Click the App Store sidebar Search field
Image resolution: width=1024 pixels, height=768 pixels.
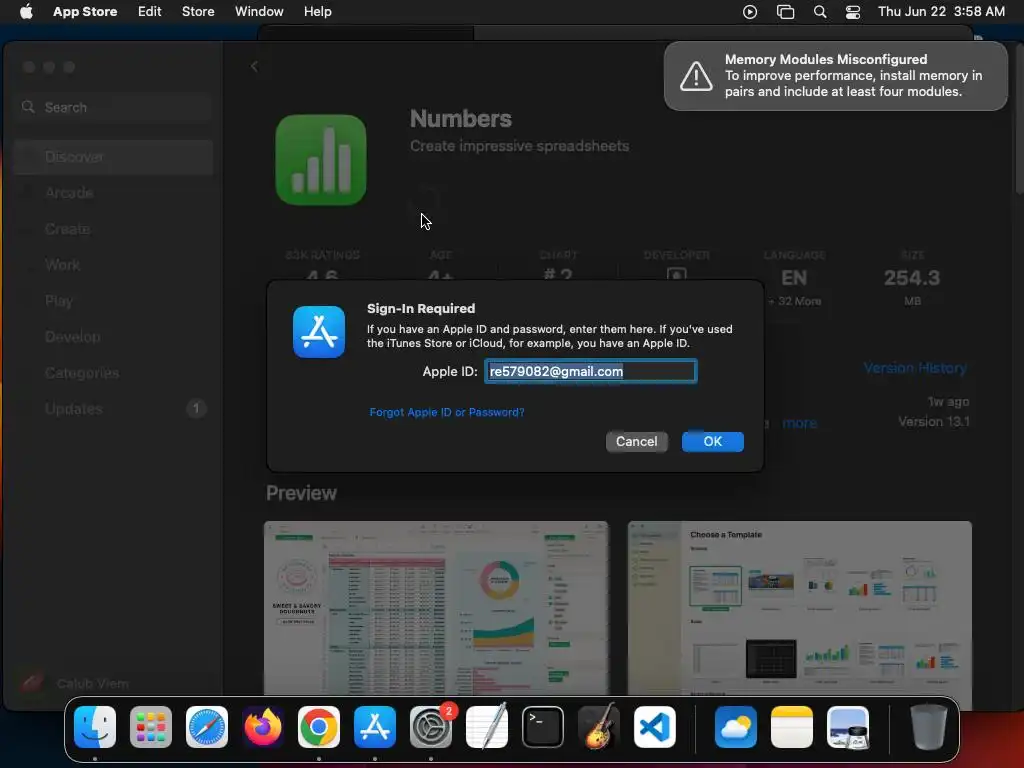click(x=113, y=107)
